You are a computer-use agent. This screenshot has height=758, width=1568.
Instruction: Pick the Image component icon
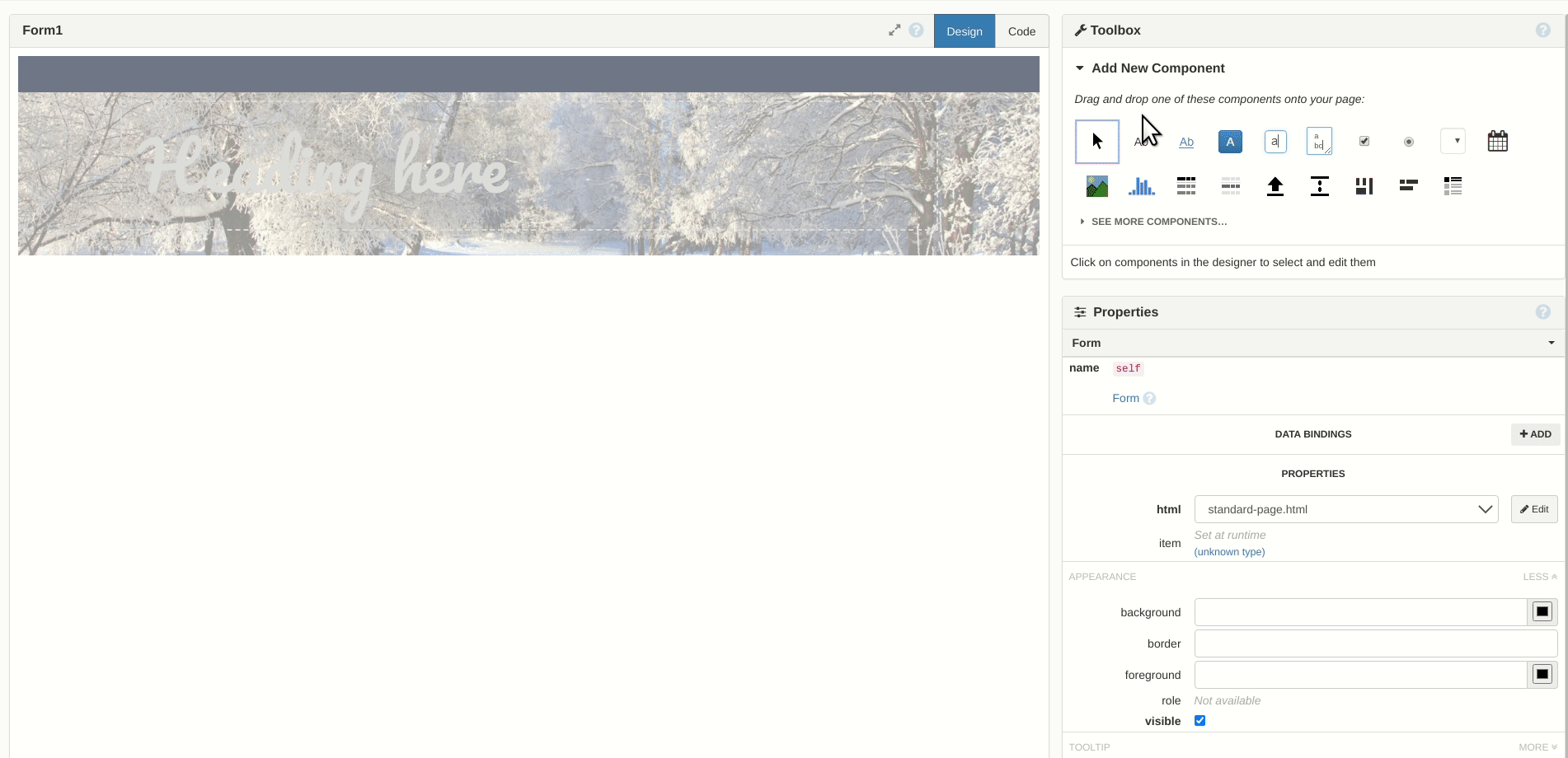tap(1096, 186)
